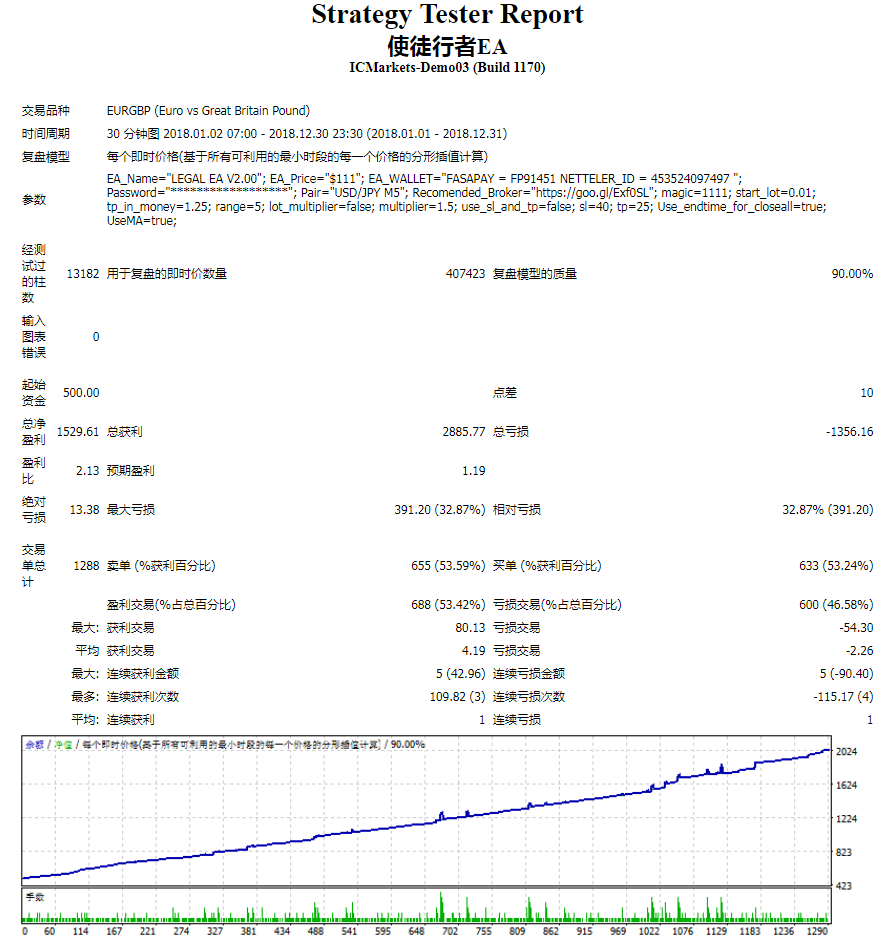Select the 80.13 largest profit trade value
895x942 pixels.
click(470, 628)
